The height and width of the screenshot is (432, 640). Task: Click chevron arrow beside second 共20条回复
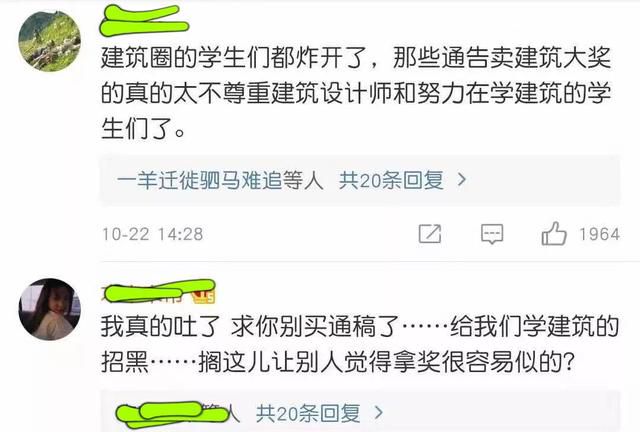379,413
